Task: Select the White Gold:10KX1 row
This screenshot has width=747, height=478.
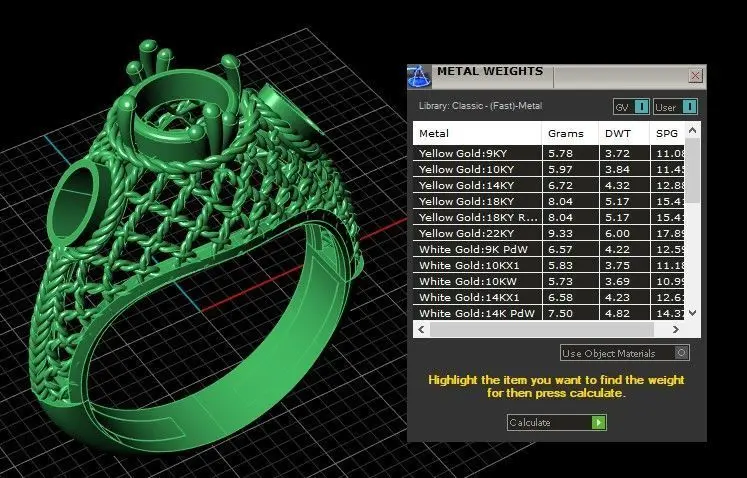Action: tap(549, 265)
